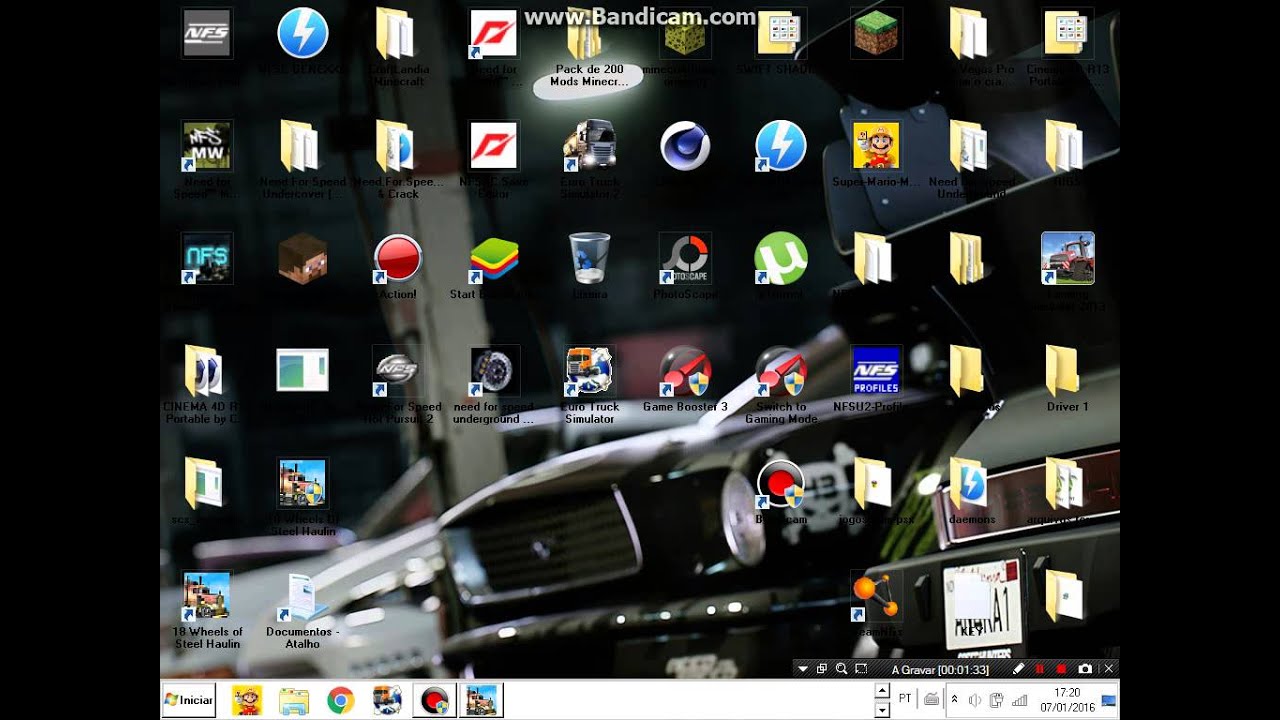The image size is (1280, 720).
Task: Click the power plug battery tray icon
Action: [x=997, y=700]
